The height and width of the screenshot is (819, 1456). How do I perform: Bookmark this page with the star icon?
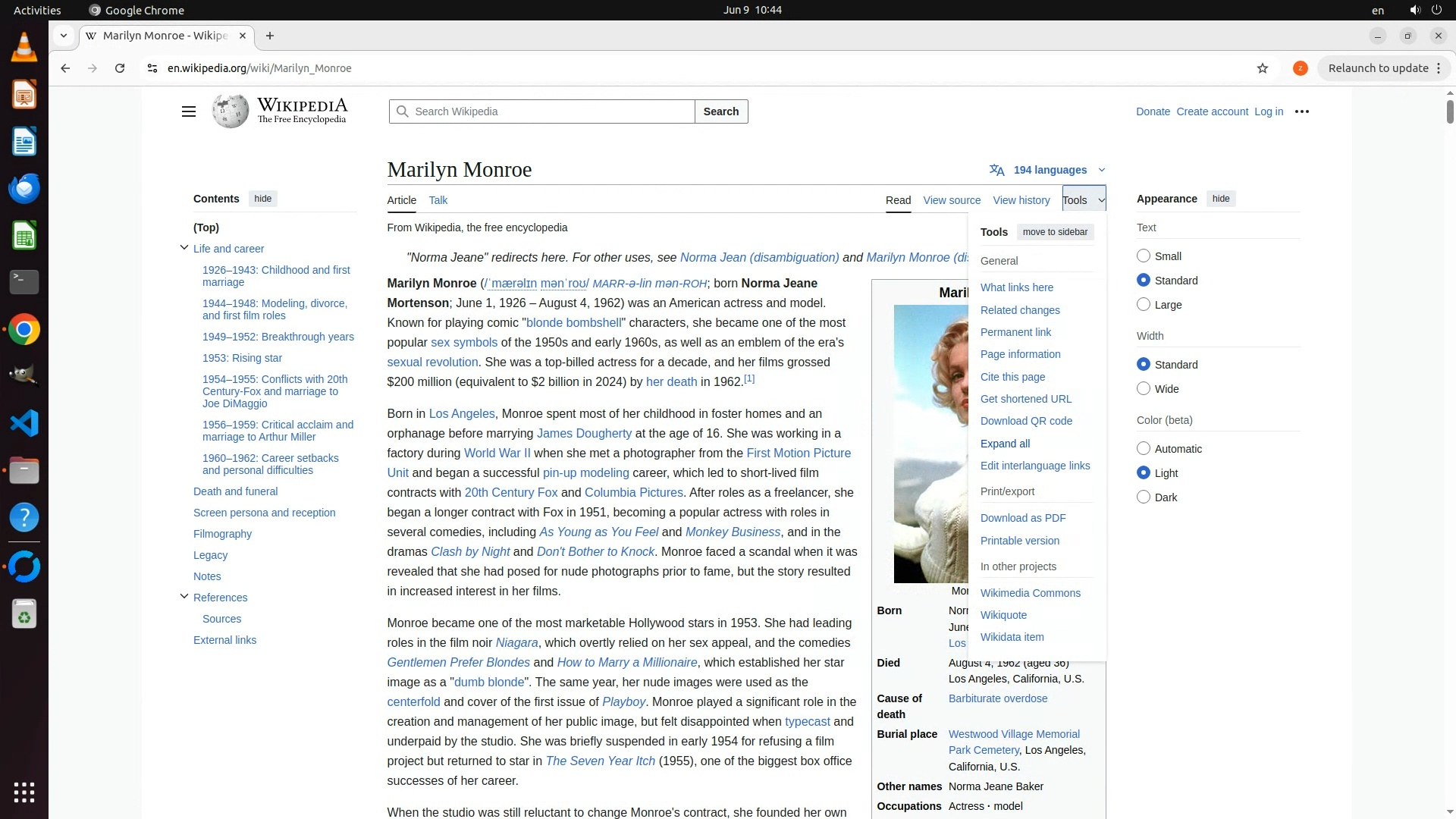(x=1263, y=68)
